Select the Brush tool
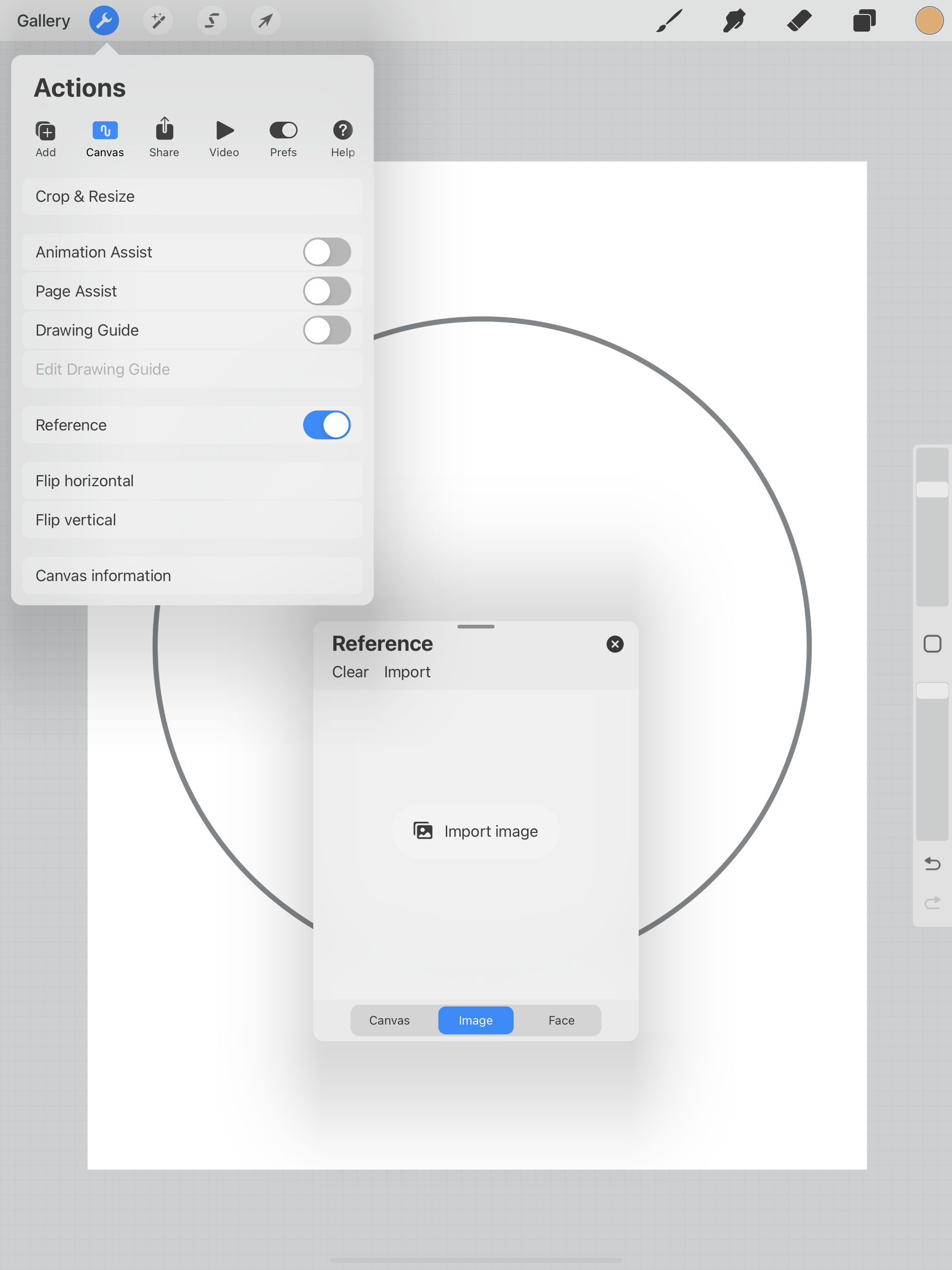 click(x=669, y=20)
